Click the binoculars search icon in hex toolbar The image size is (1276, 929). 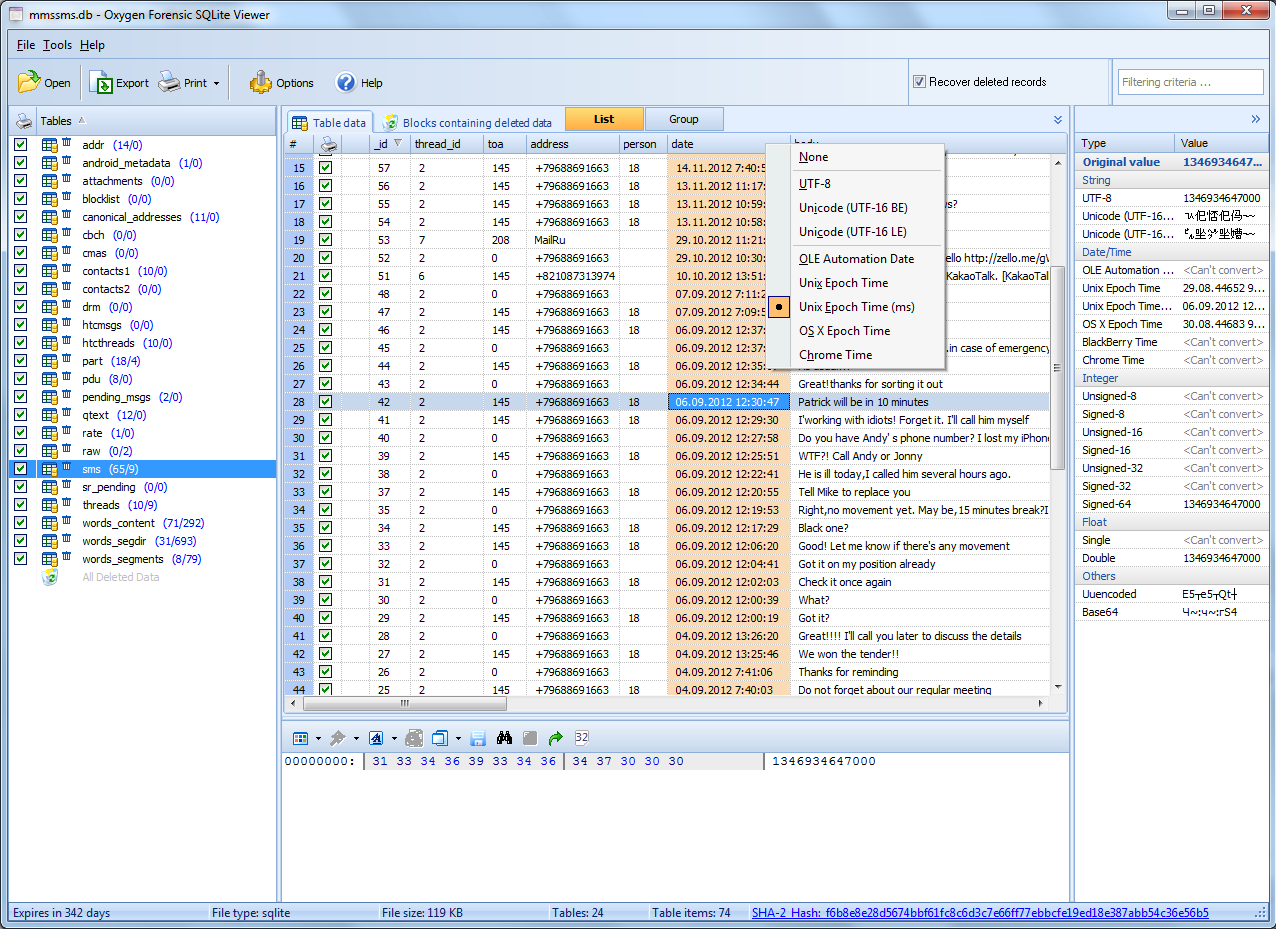[x=504, y=738]
